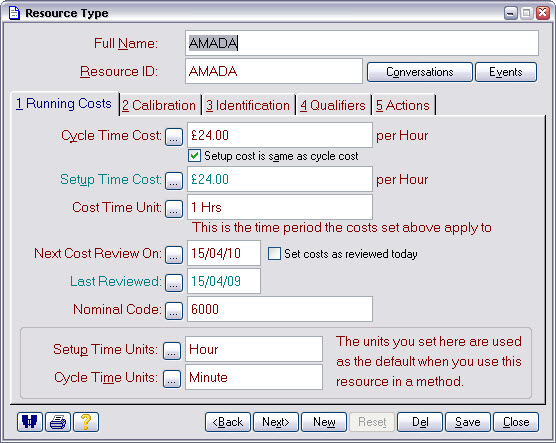This screenshot has width=556, height=443.
Task: Switch to the 1 Running Costs tab
Action: tap(64, 104)
